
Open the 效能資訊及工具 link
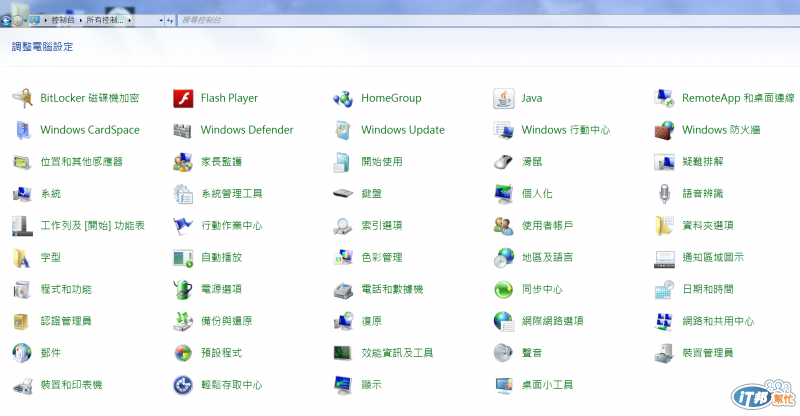click(x=397, y=352)
